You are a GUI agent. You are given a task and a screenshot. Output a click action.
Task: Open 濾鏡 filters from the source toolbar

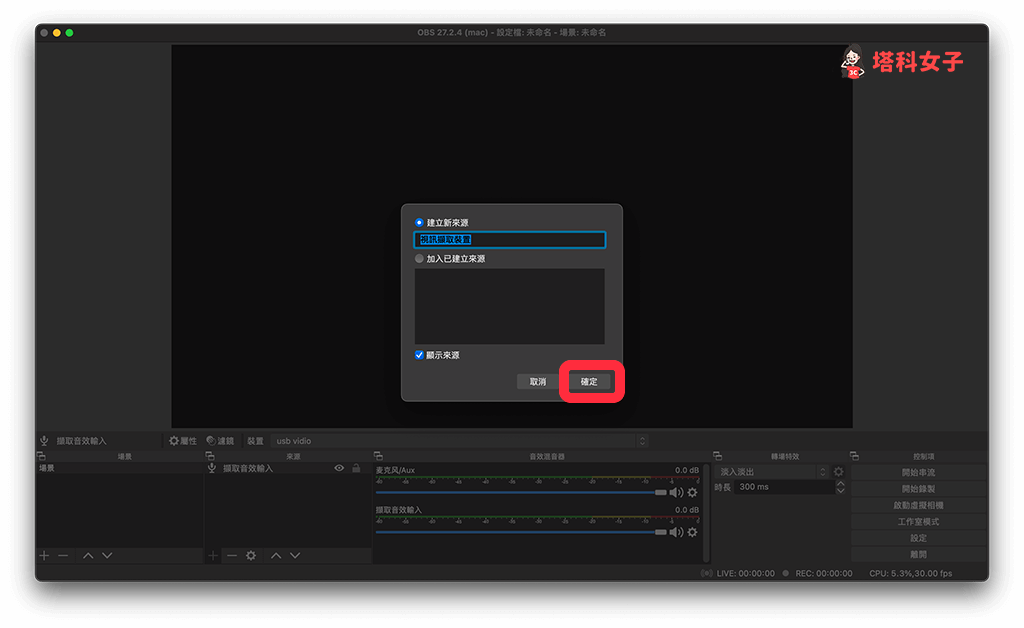(220, 440)
